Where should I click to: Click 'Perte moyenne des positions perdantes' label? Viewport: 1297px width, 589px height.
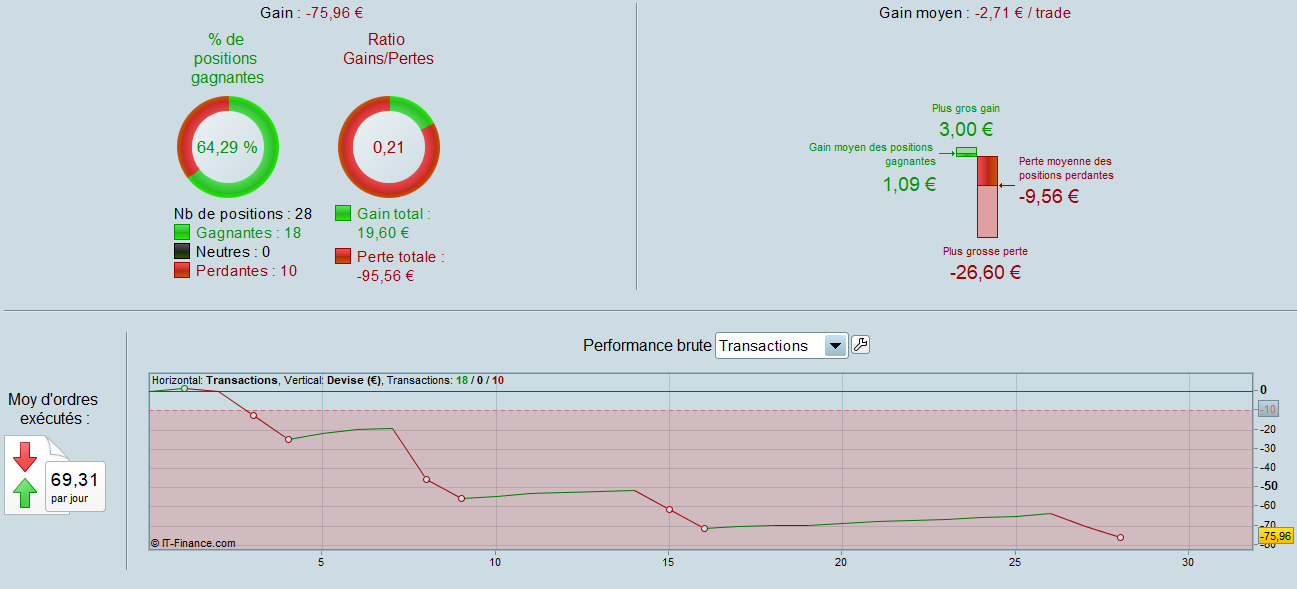click(x=1065, y=168)
